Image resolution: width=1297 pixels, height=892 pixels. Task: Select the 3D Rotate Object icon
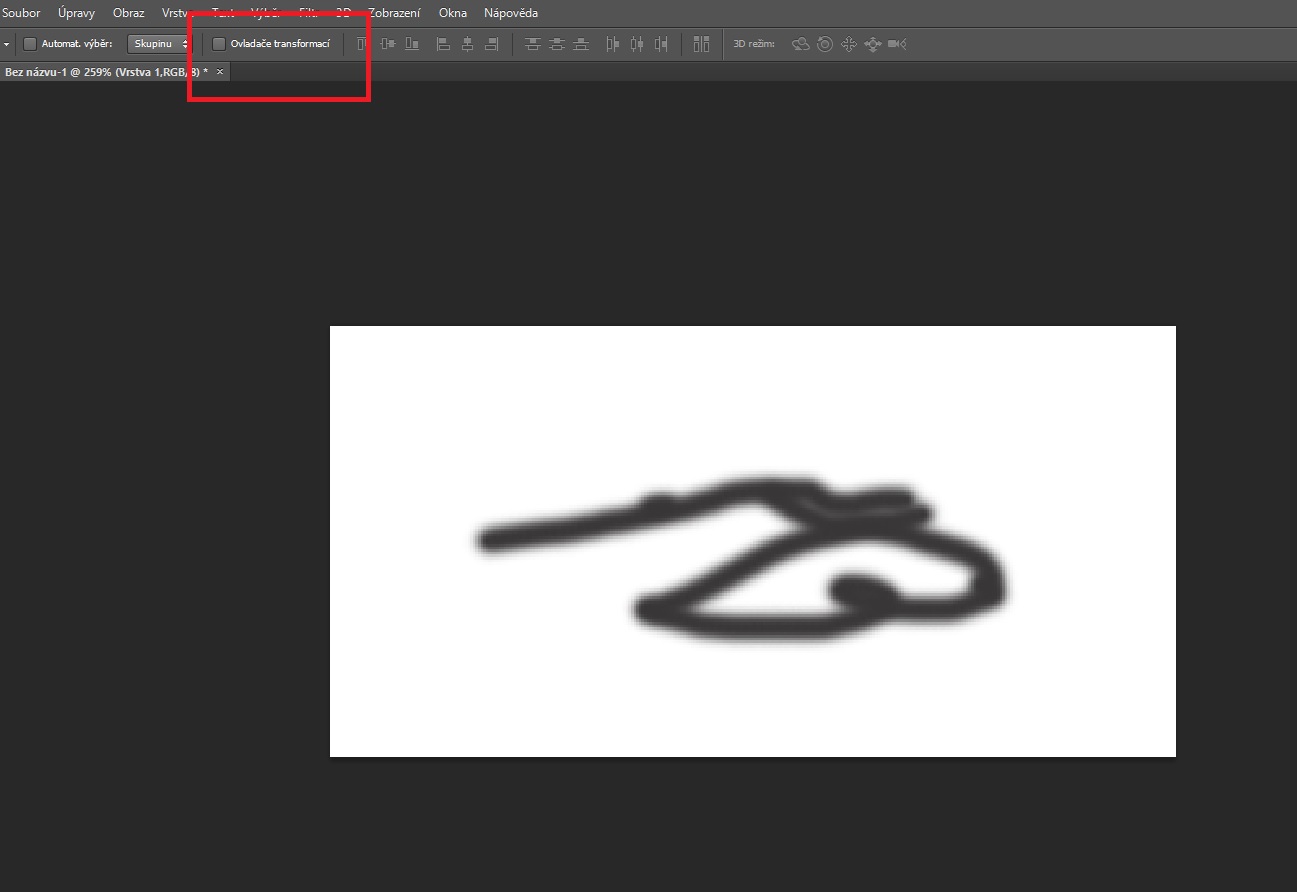[801, 44]
